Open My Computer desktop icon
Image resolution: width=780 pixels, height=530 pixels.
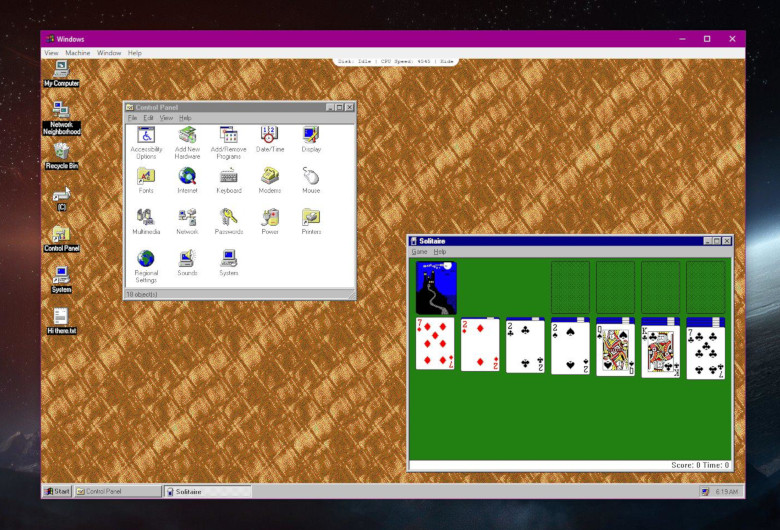tap(61, 74)
